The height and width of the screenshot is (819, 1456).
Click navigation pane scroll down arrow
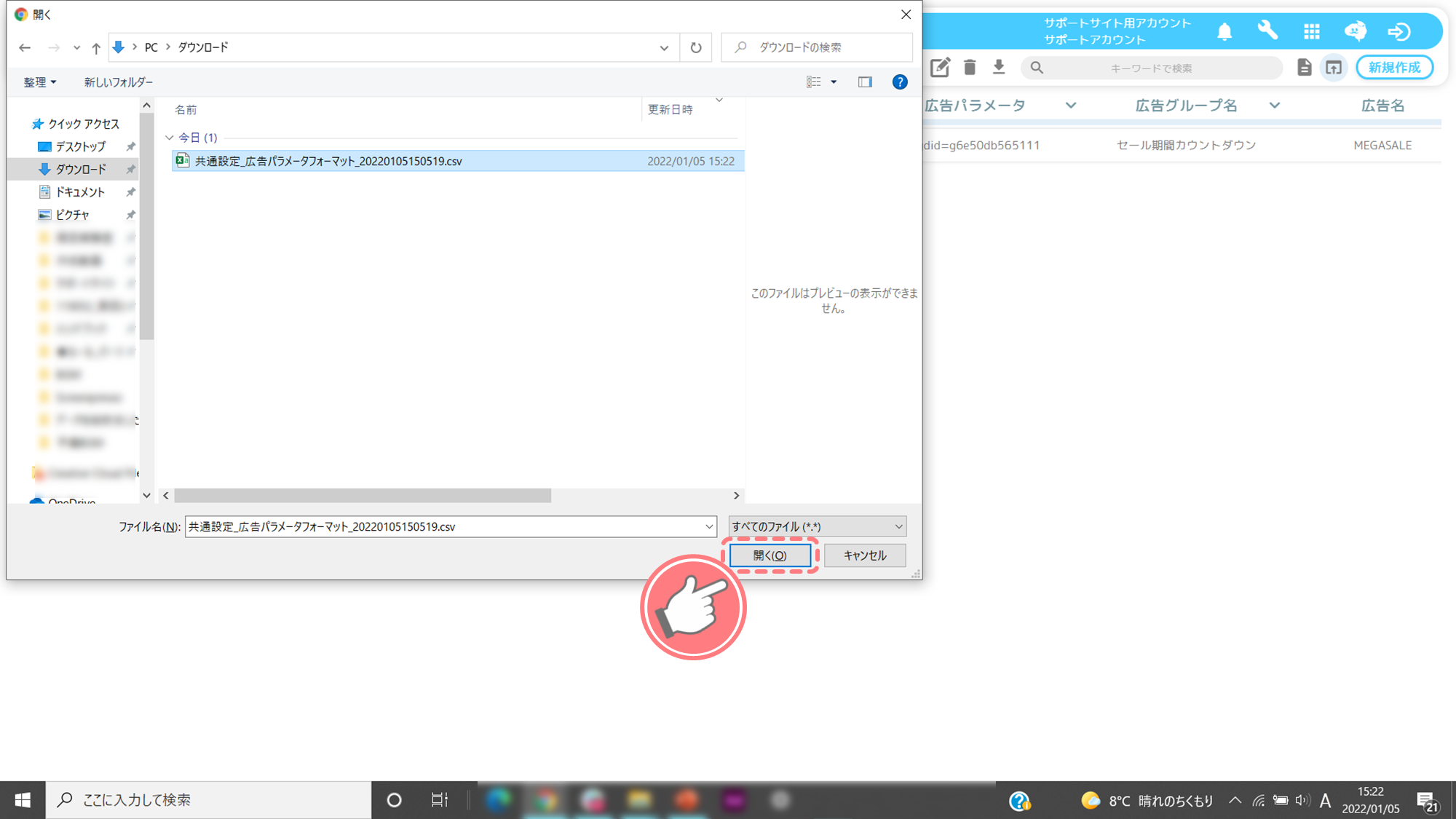(146, 496)
